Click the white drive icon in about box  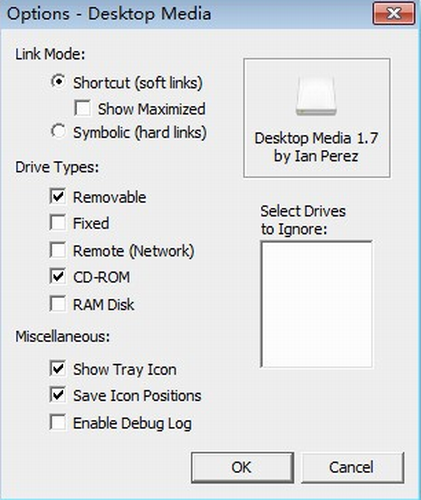point(316,97)
